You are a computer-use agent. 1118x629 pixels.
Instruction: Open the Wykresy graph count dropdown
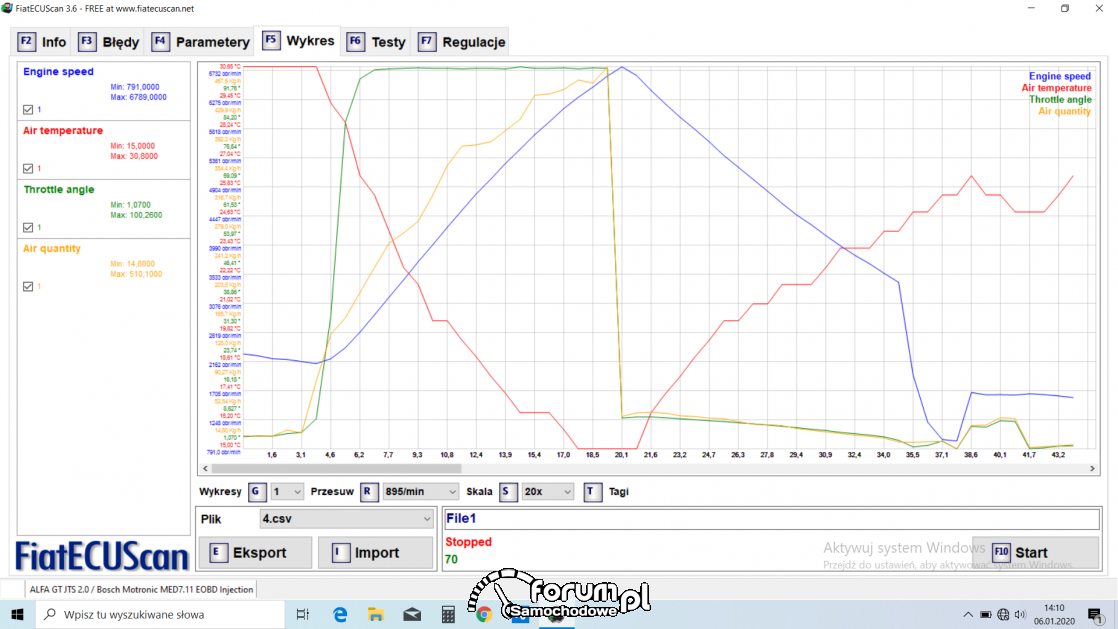tap(287, 491)
